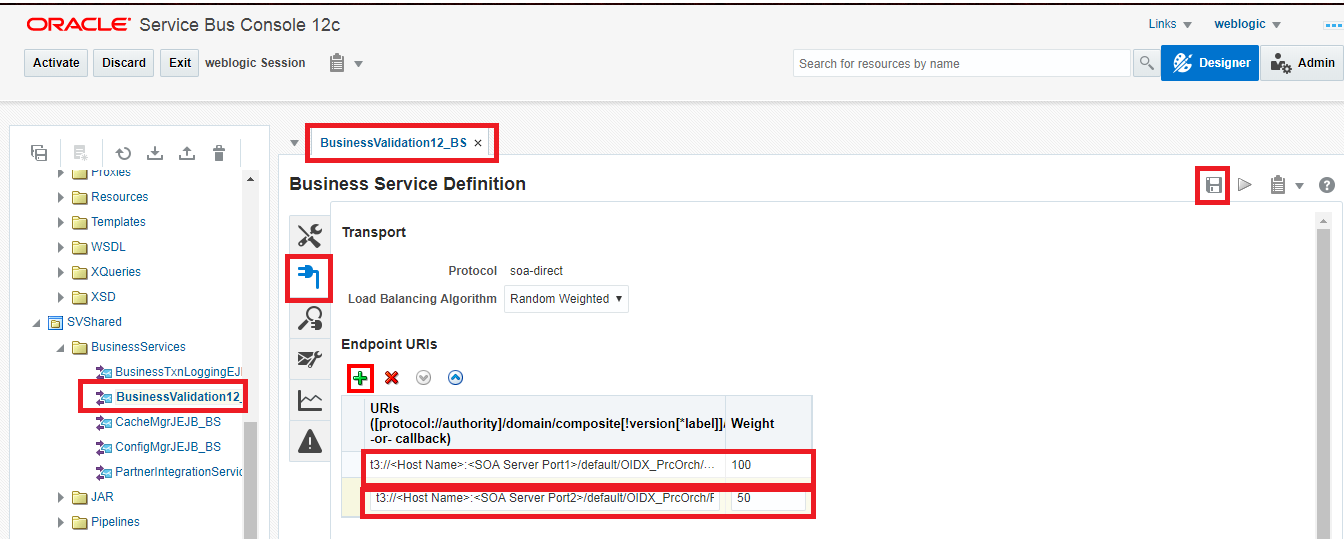This screenshot has height=539, width=1344.
Task: Expand the WSDL folder
Action: [61, 247]
